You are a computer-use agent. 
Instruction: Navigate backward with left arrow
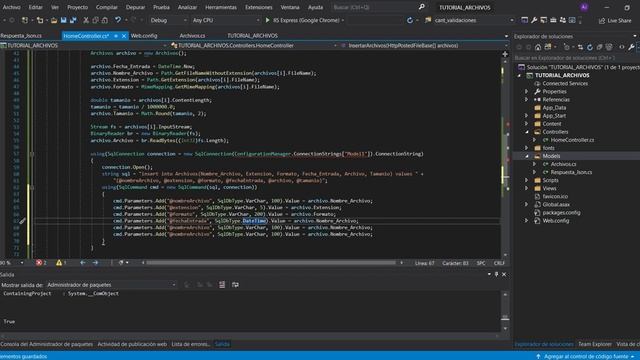coord(83,263)
